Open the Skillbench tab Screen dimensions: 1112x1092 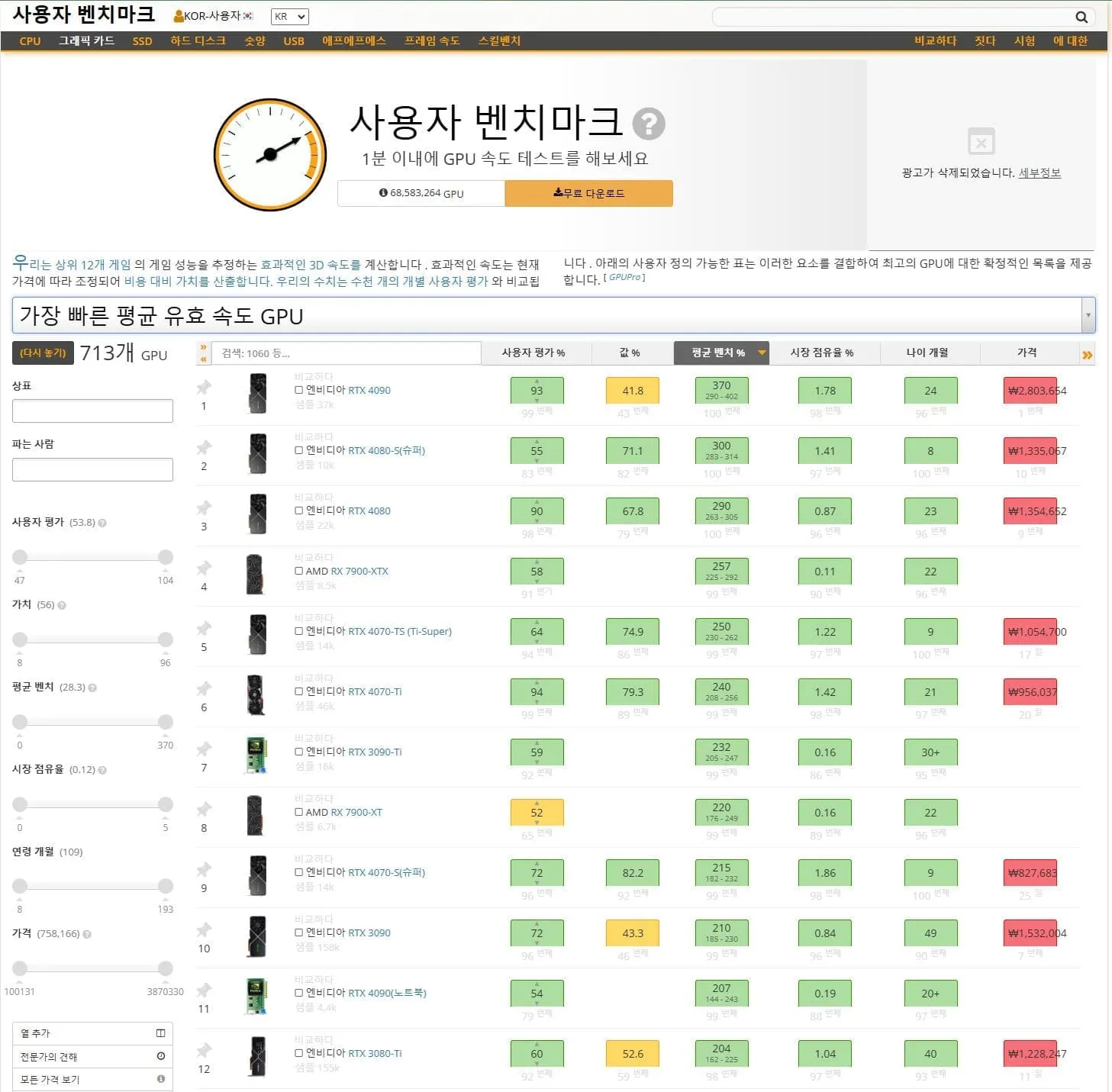pos(499,41)
